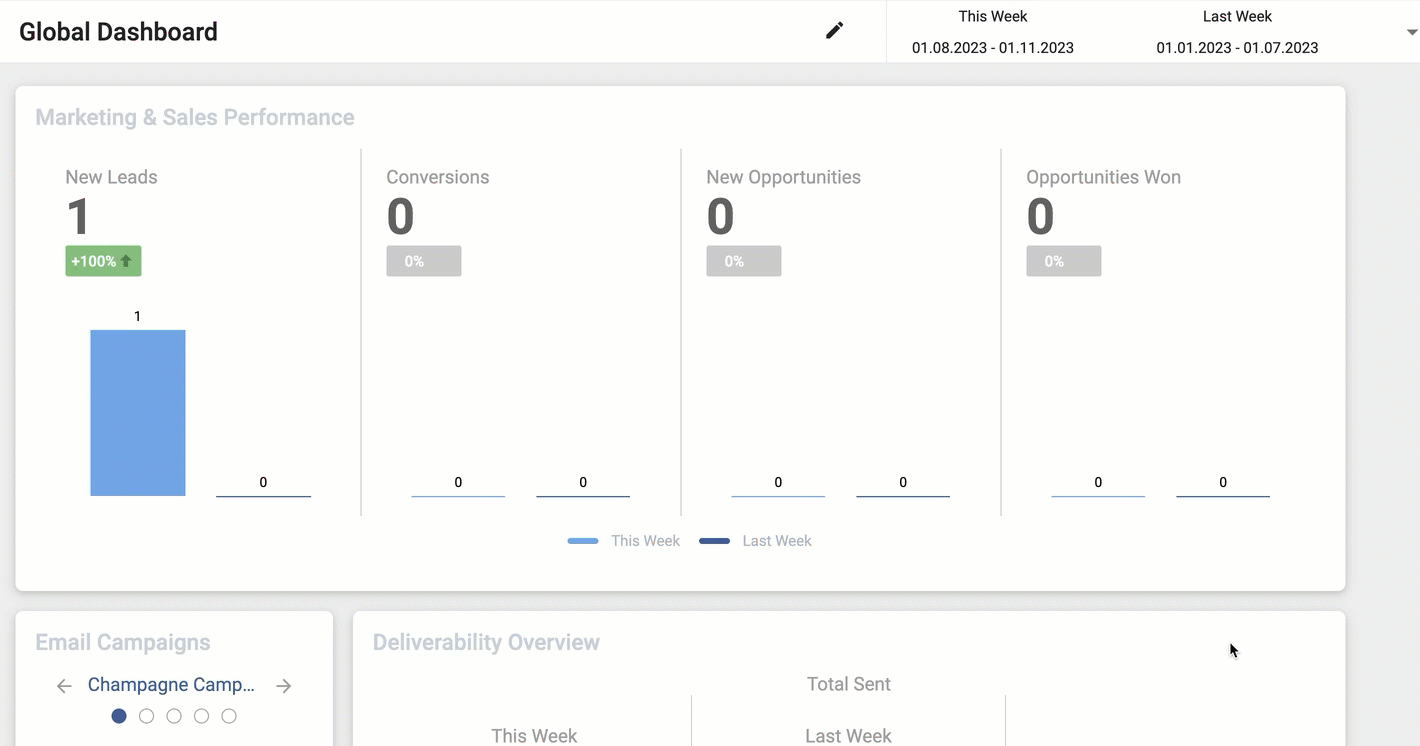Select the This Week date range

pos(992,32)
